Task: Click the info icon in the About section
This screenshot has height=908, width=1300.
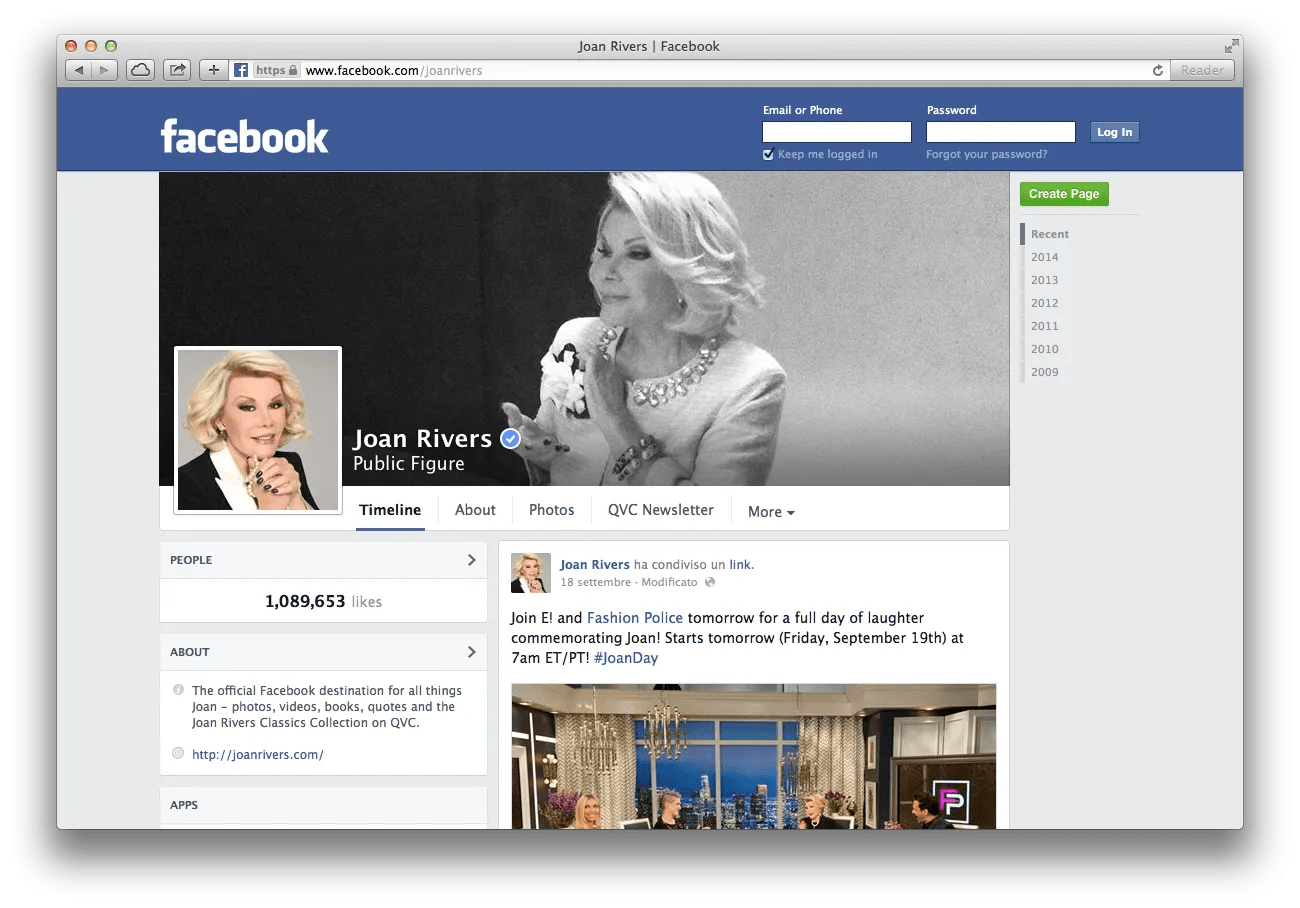Action: (x=177, y=690)
